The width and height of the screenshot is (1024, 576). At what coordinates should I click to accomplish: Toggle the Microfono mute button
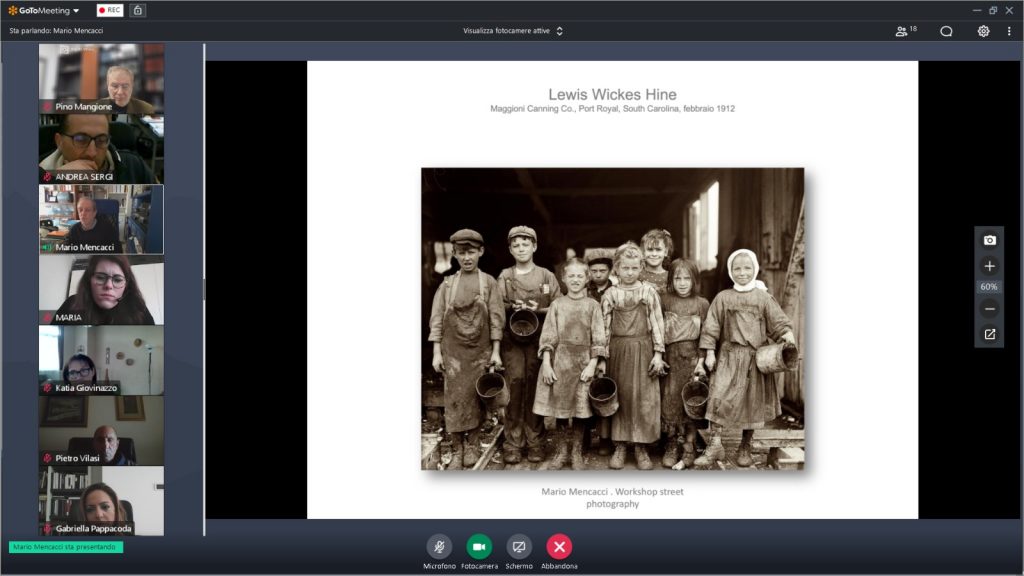(439, 547)
